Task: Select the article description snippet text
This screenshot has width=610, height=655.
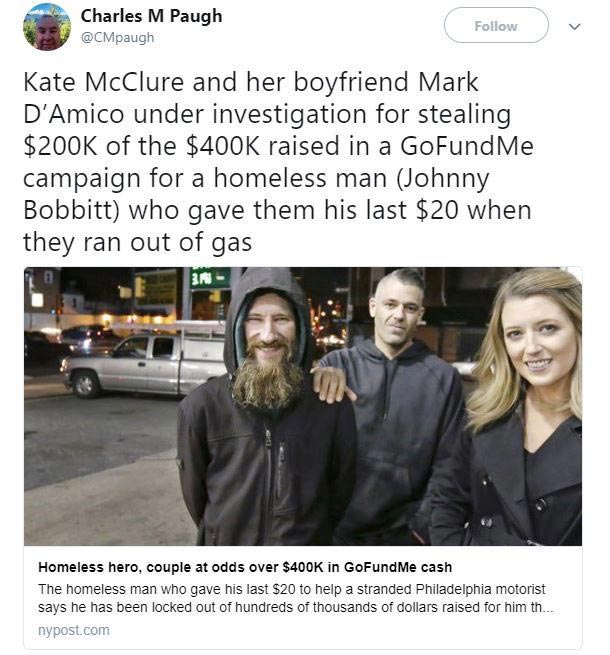Action: pos(295,598)
